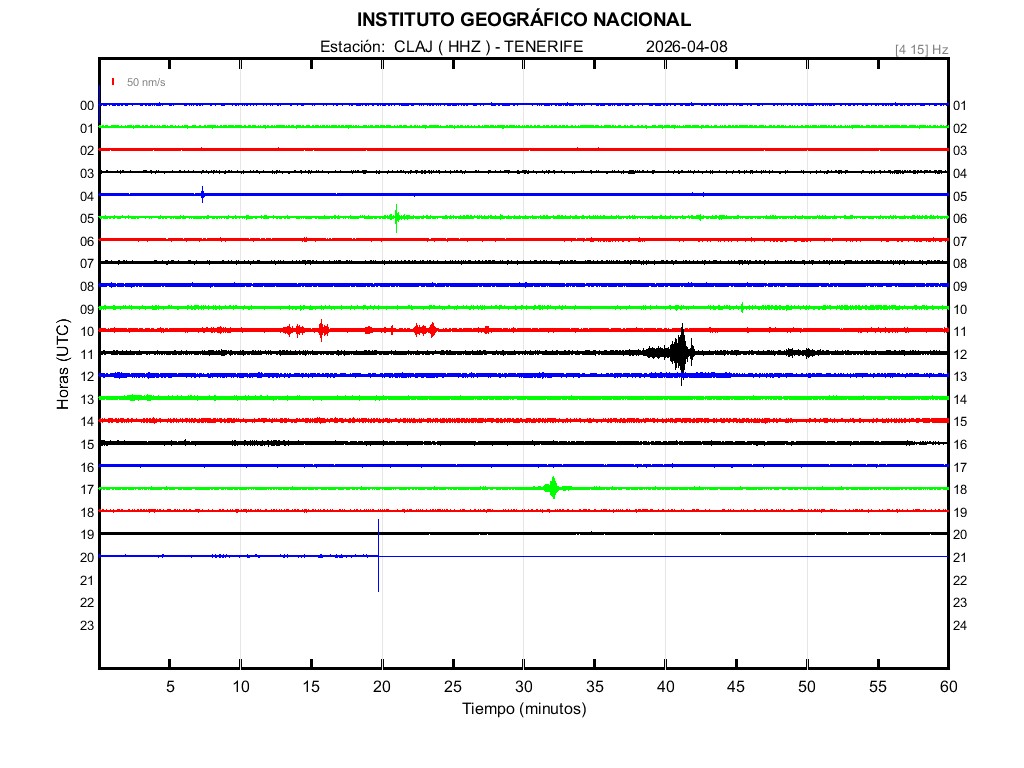
Task: Click the 60 tick label on time axis
Action: (x=947, y=687)
